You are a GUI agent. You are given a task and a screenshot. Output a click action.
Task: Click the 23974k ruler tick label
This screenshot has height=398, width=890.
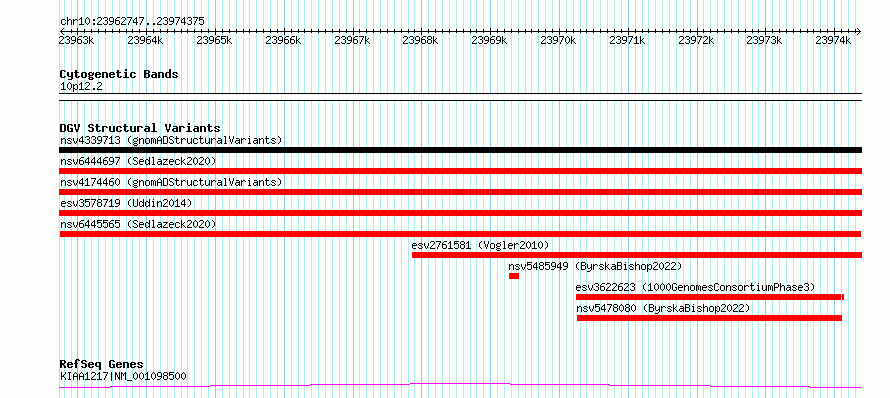tap(833, 40)
